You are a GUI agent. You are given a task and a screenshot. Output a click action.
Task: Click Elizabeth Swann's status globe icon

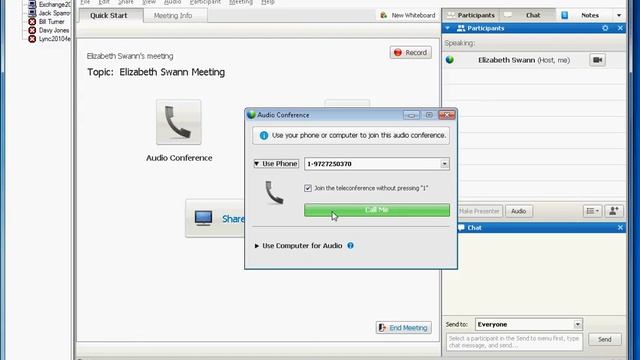pos(450,60)
